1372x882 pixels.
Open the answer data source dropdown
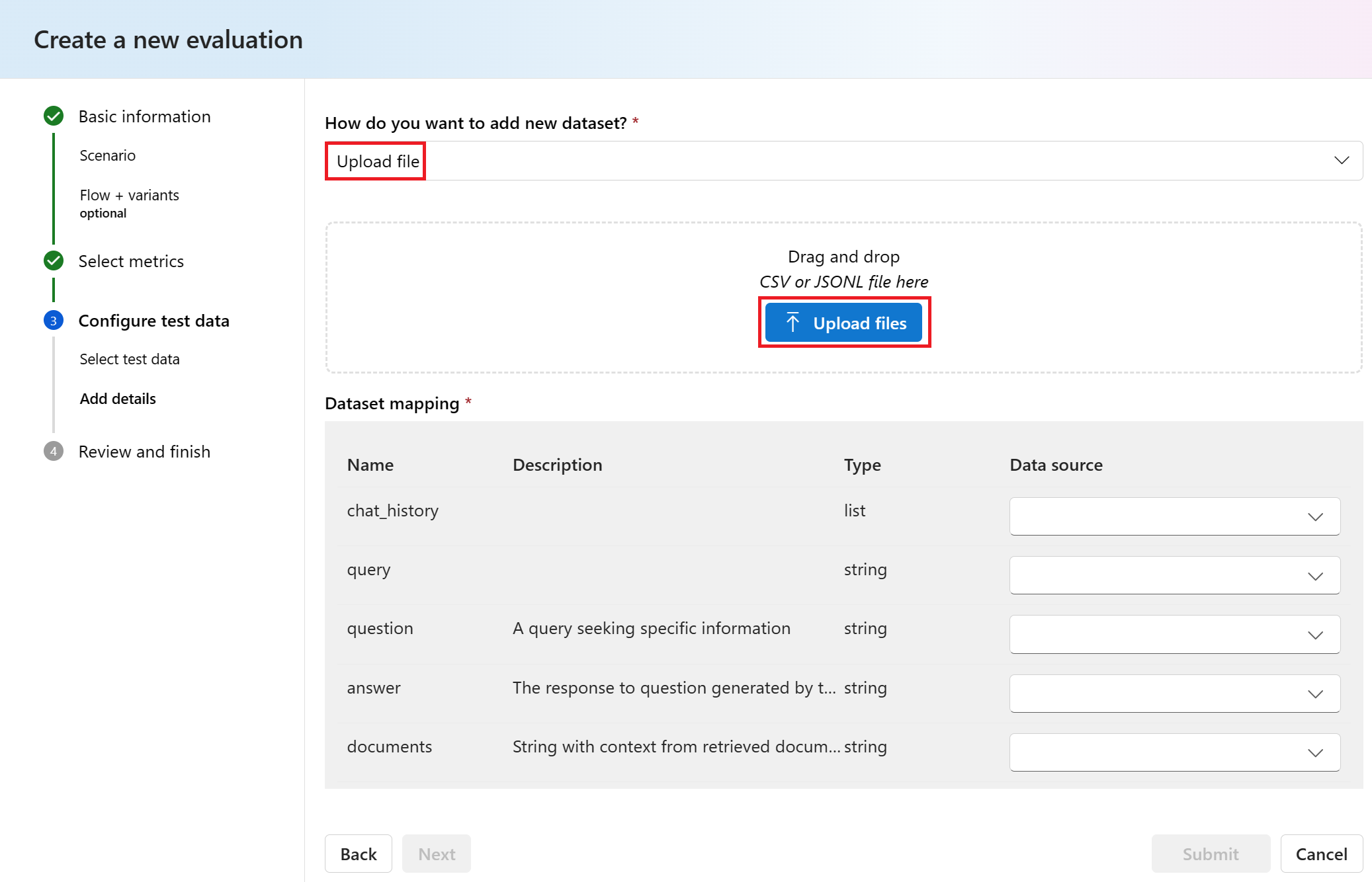1174,694
